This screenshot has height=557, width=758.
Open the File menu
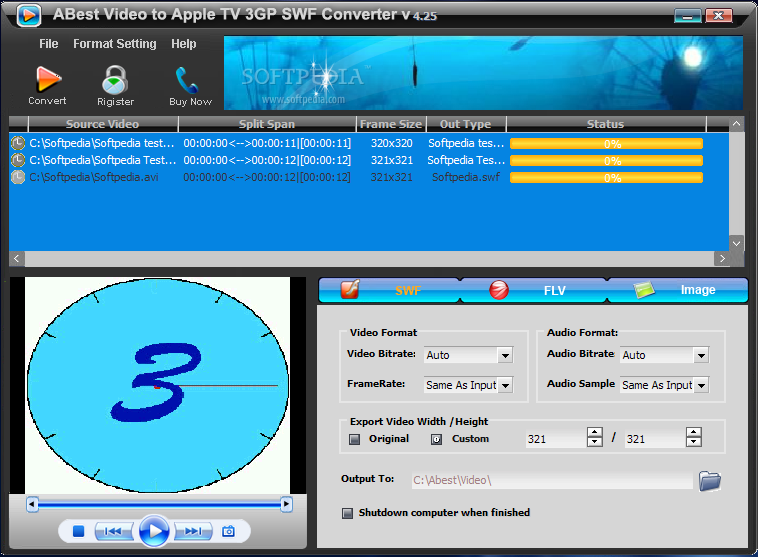point(49,44)
